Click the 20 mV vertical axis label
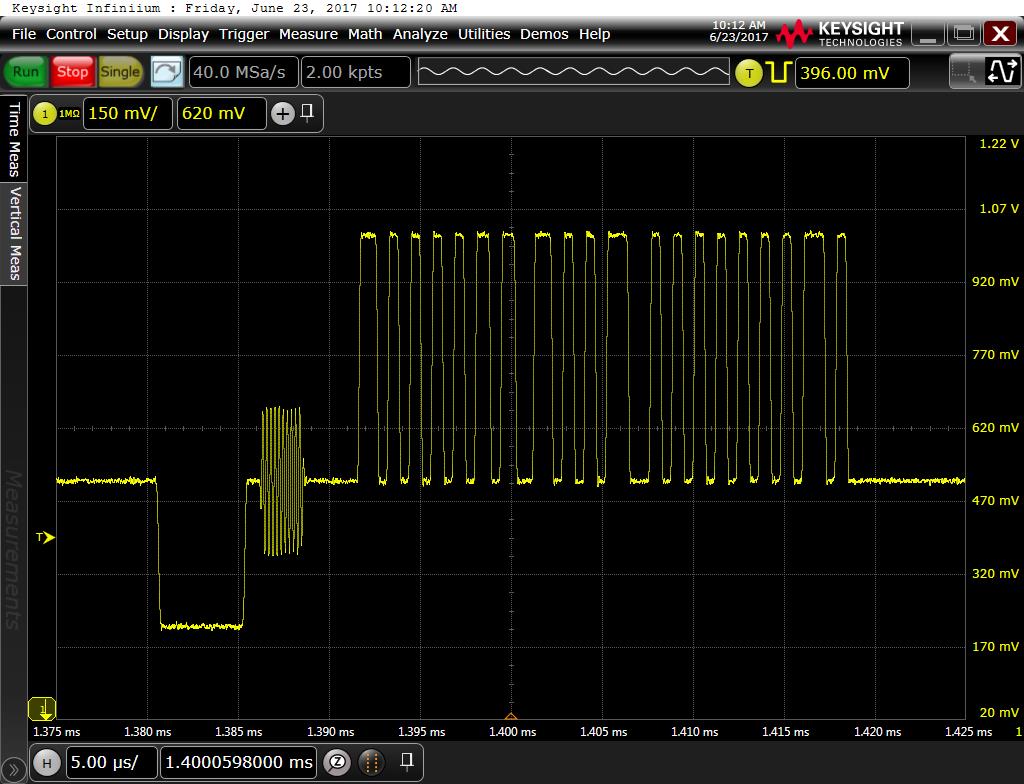 (x=999, y=712)
